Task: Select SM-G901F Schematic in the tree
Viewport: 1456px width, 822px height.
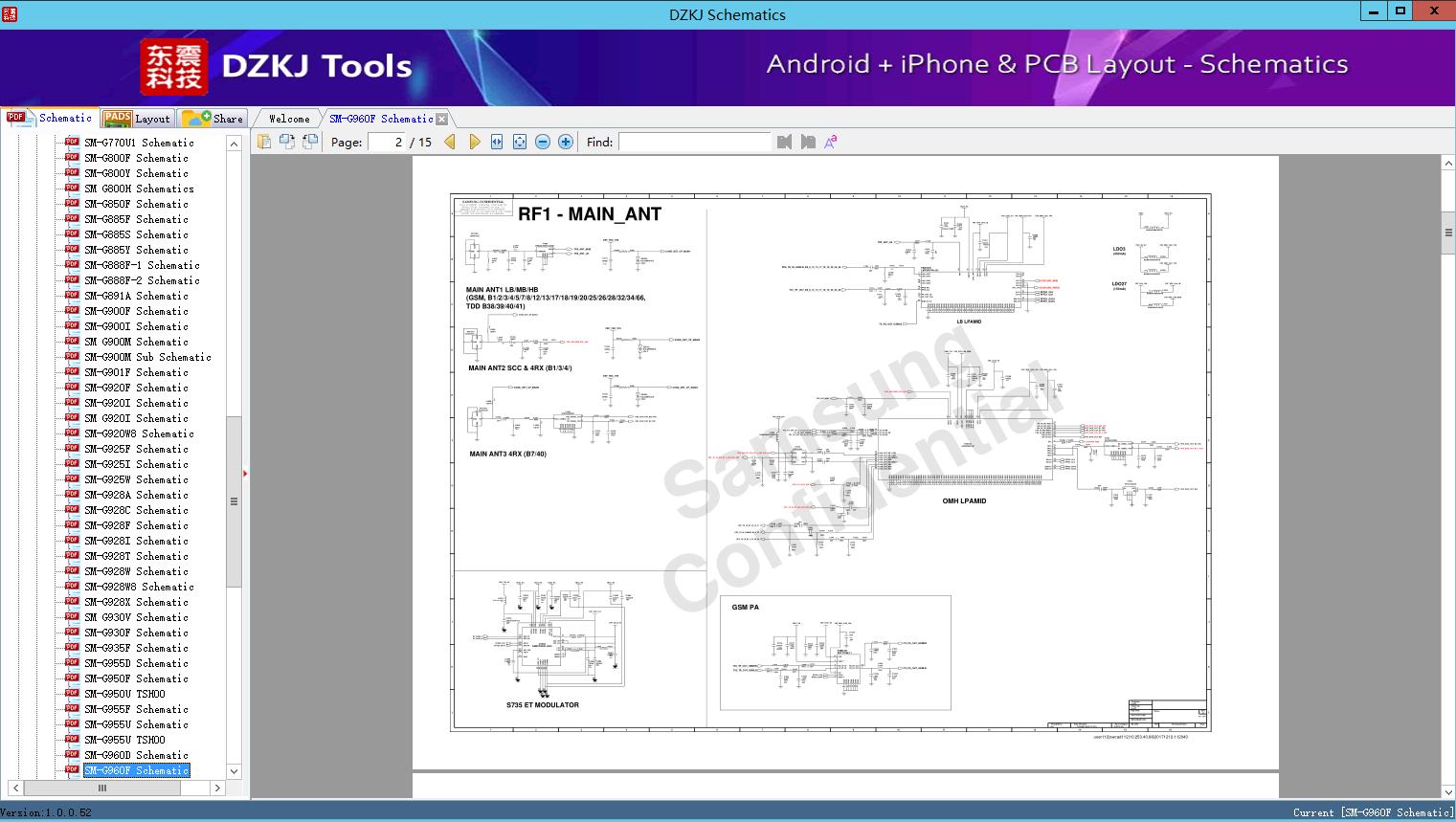Action: [136, 372]
